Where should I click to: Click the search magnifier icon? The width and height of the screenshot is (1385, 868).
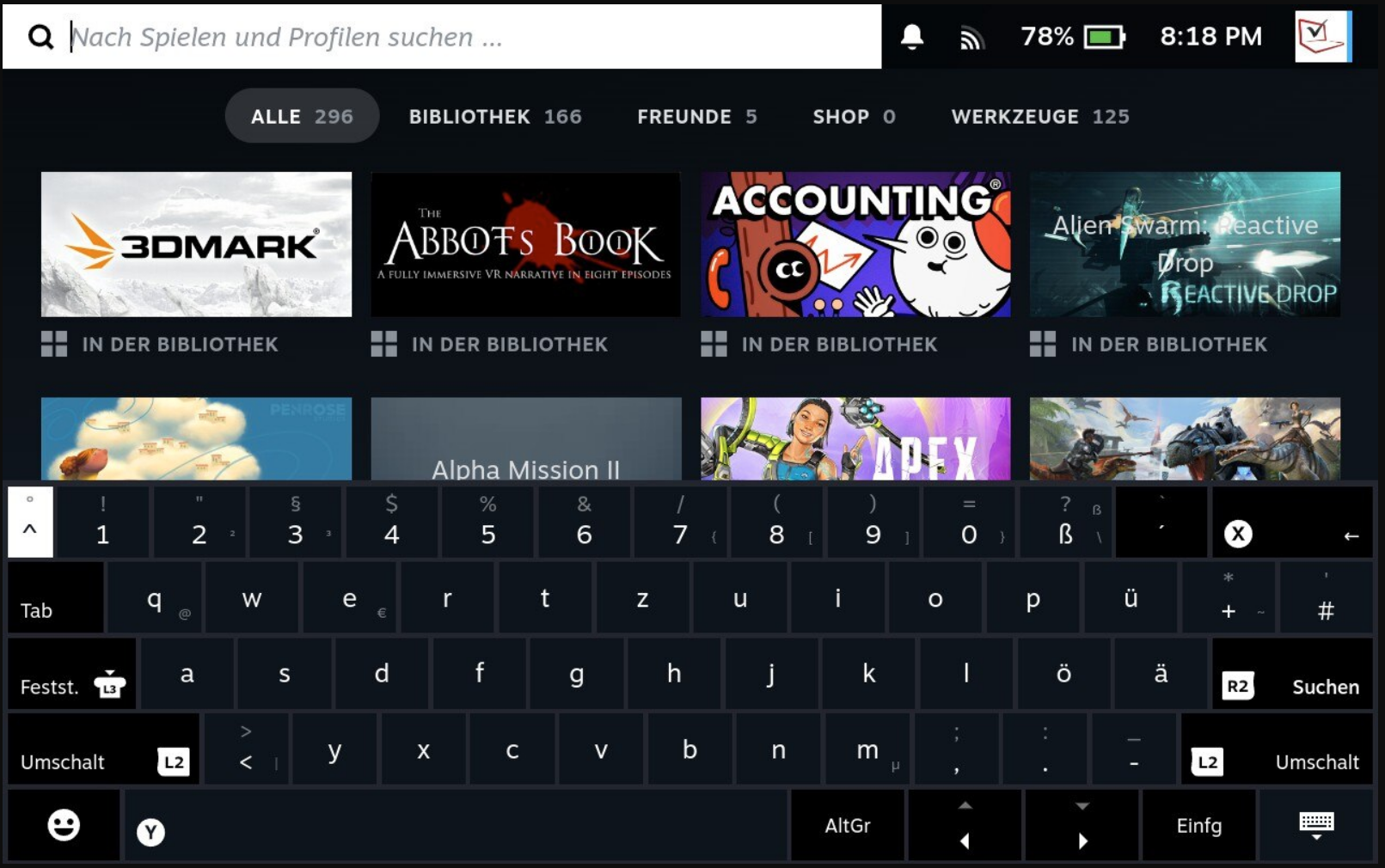click(x=40, y=37)
